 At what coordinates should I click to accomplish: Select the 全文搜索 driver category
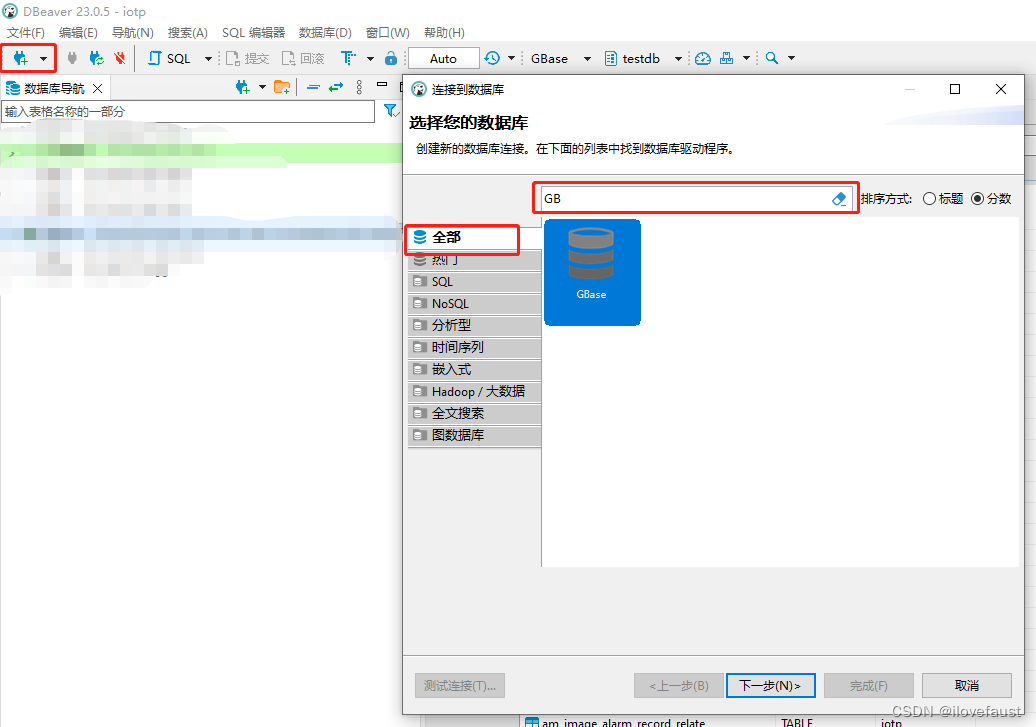click(x=474, y=414)
